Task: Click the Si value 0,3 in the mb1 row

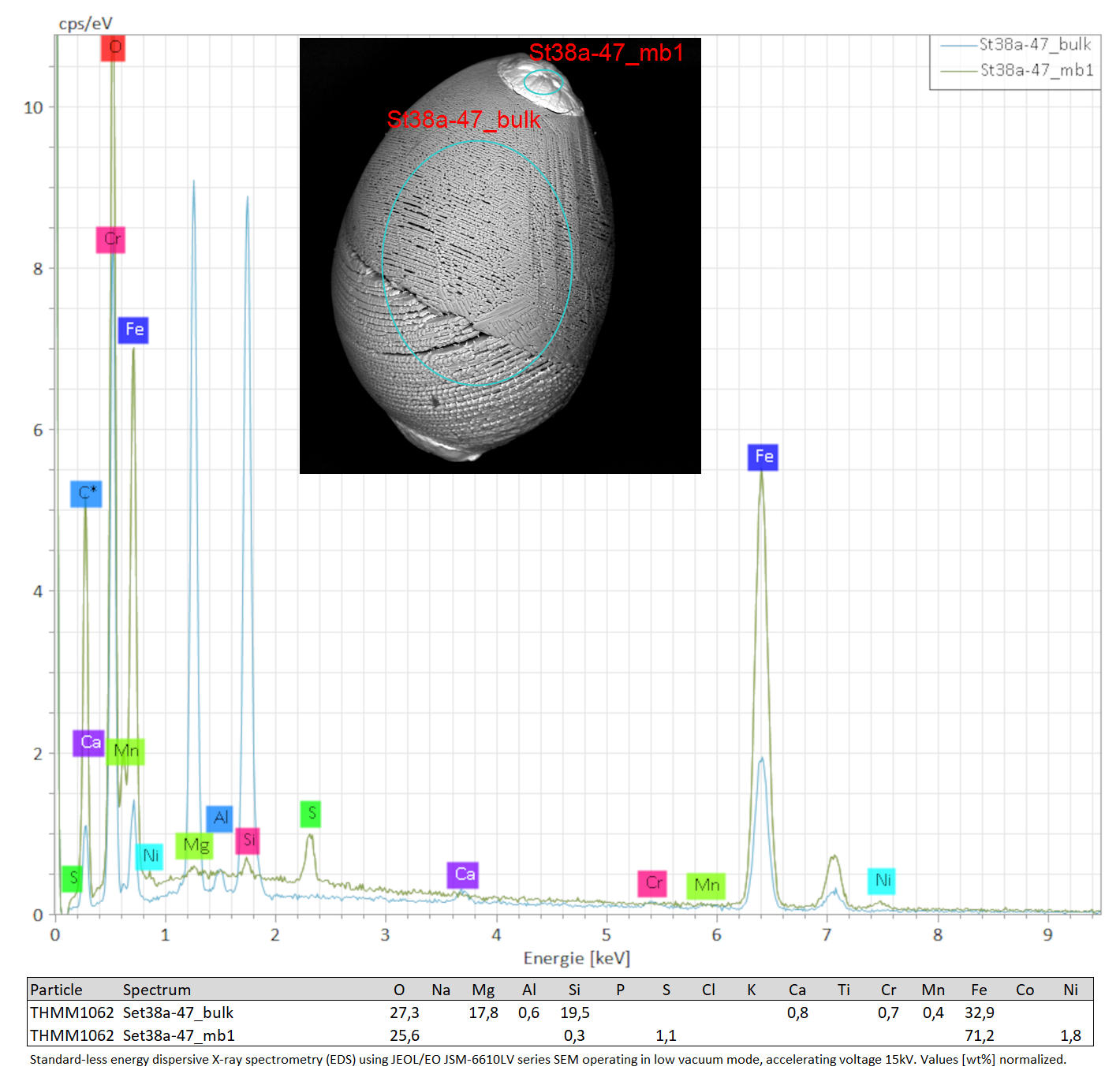Action: (x=575, y=1035)
